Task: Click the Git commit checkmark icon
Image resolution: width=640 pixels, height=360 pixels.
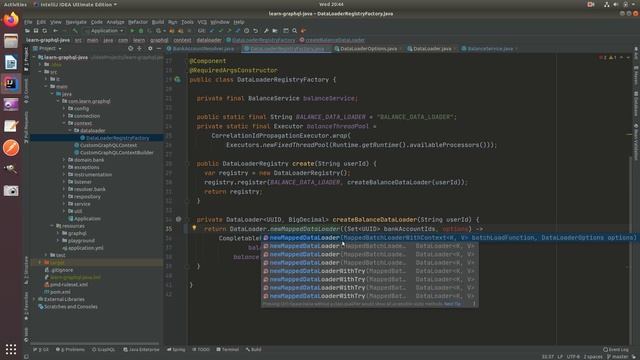Action: tap(220, 31)
